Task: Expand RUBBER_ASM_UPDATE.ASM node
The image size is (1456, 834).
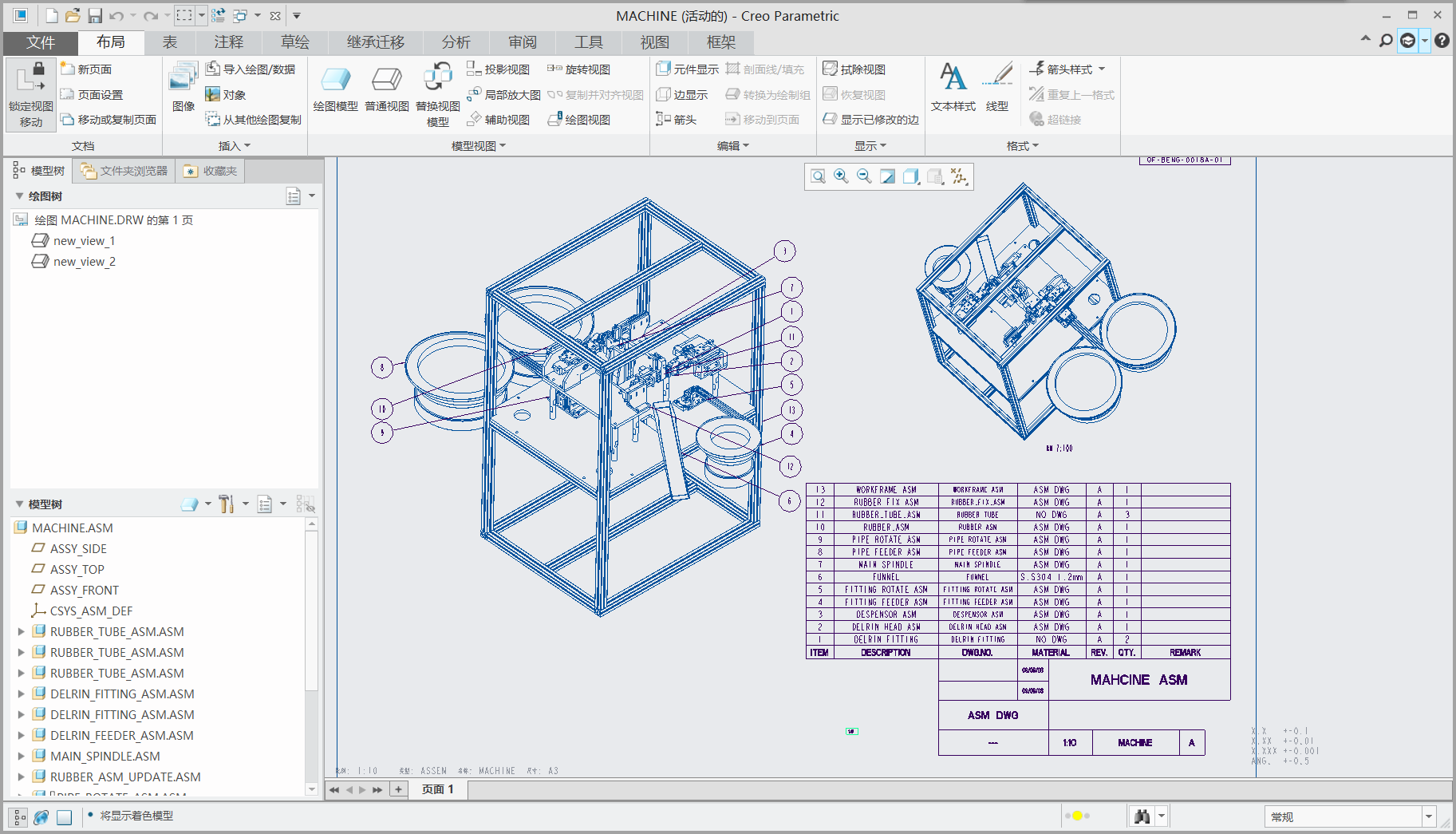Action: click(x=22, y=777)
